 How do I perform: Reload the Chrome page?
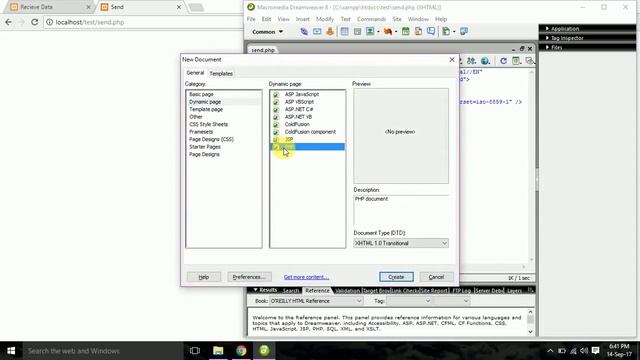click(x=34, y=22)
